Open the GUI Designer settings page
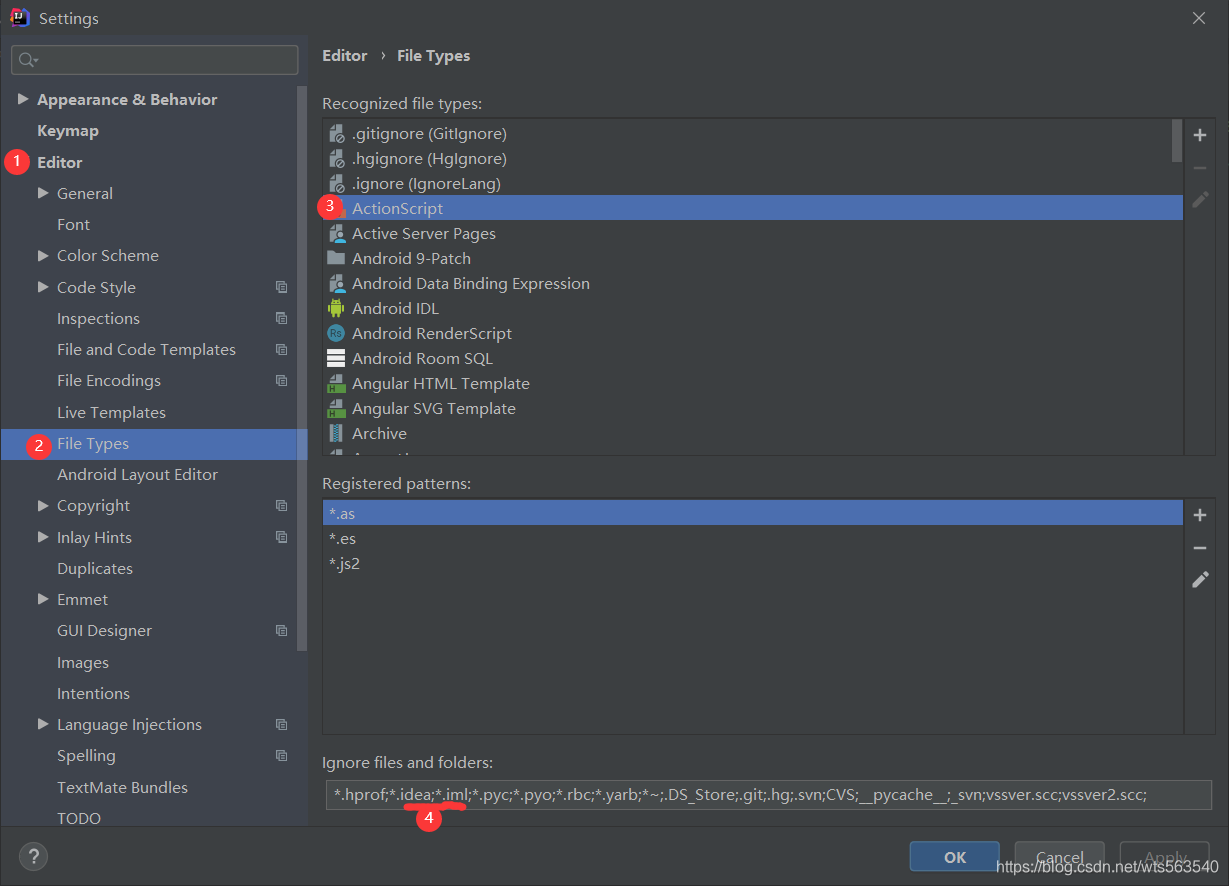Image resolution: width=1229 pixels, height=886 pixels. pos(104,631)
